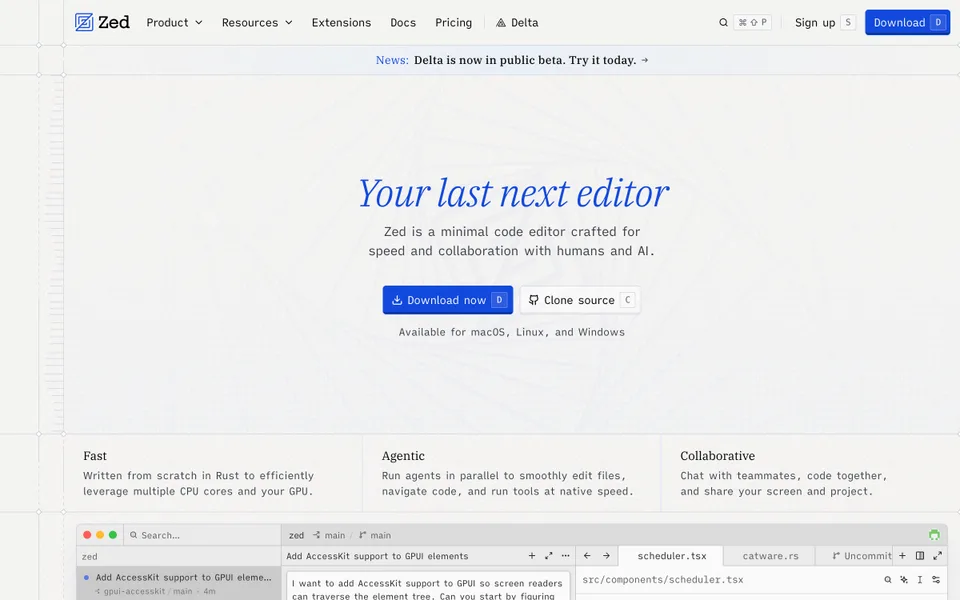Select the 'Add AccessKit support to GPUI eleme...' thread row
960x600 pixels.
[x=179, y=583]
